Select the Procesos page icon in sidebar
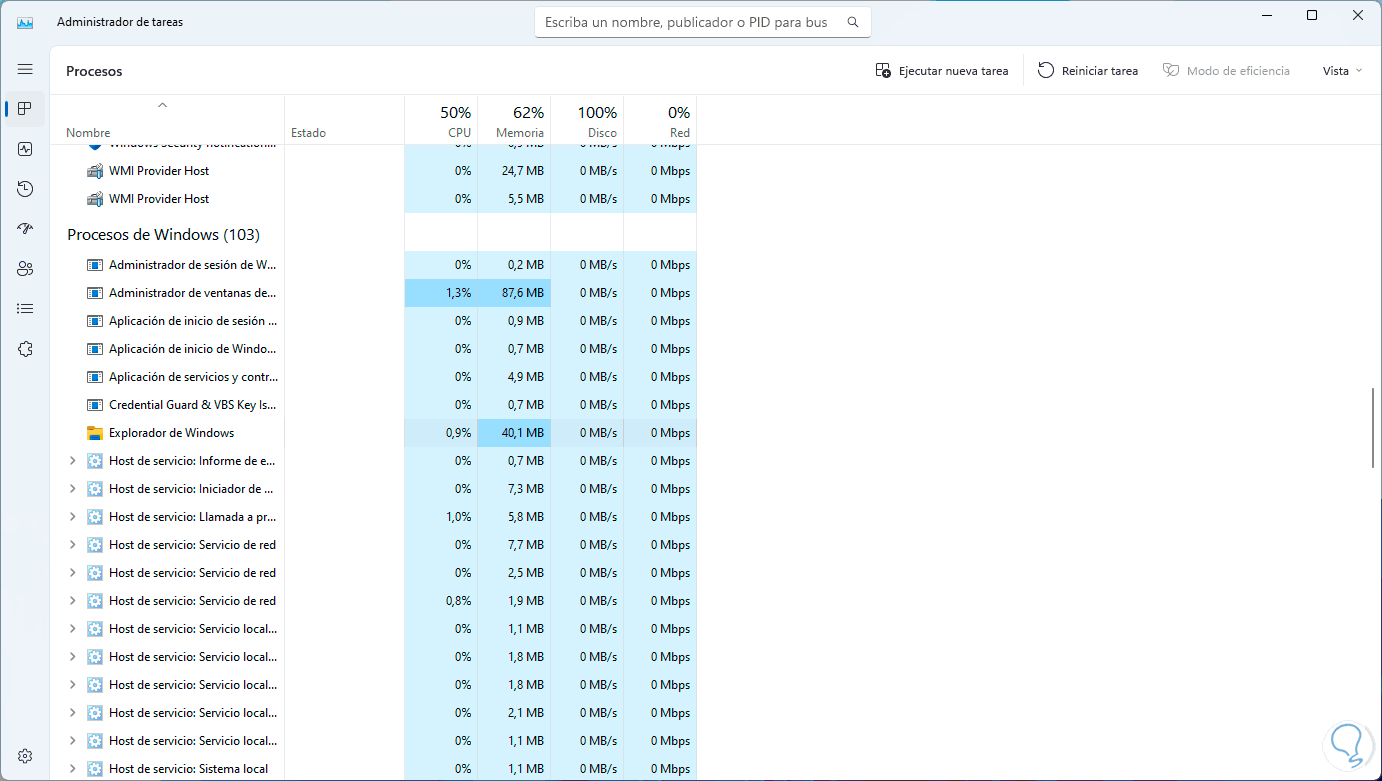The width and height of the screenshot is (1382, 781). (25, 109)
